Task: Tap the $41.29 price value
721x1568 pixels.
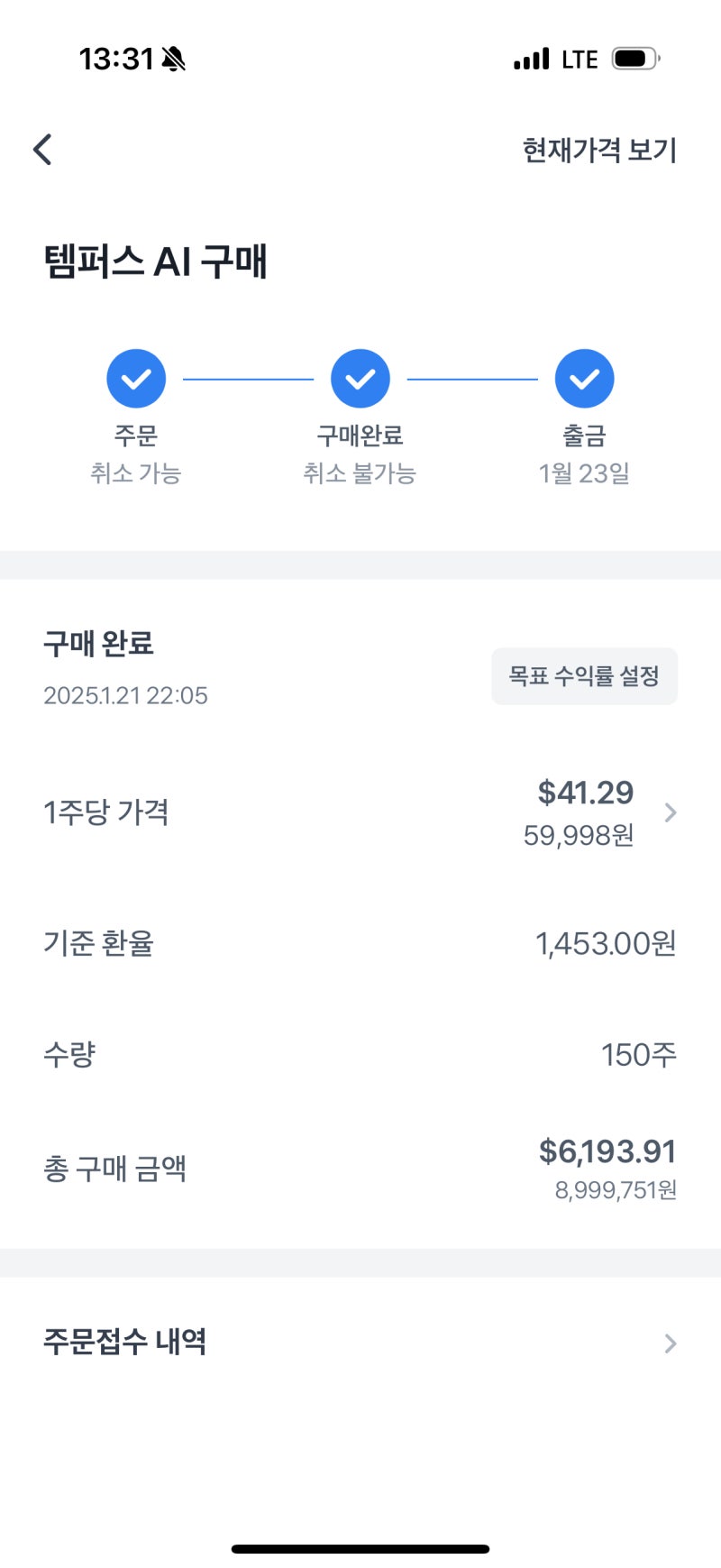Action: pyautogui.click(x=585, y=793)
